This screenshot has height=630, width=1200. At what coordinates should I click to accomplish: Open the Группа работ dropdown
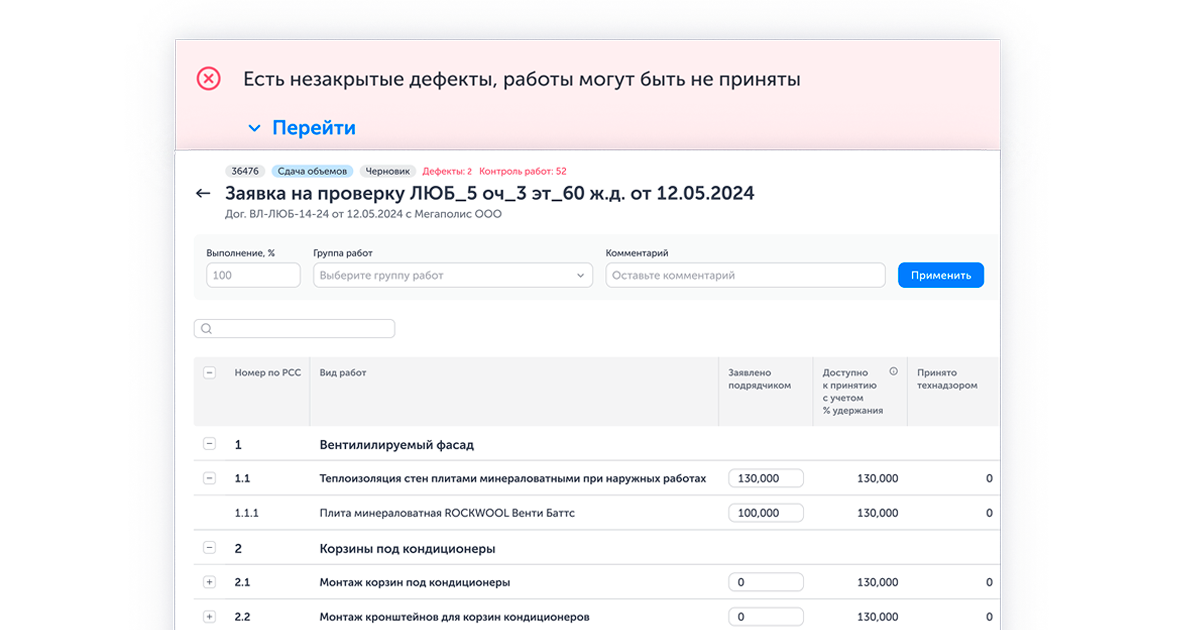[x=452, y=274]
